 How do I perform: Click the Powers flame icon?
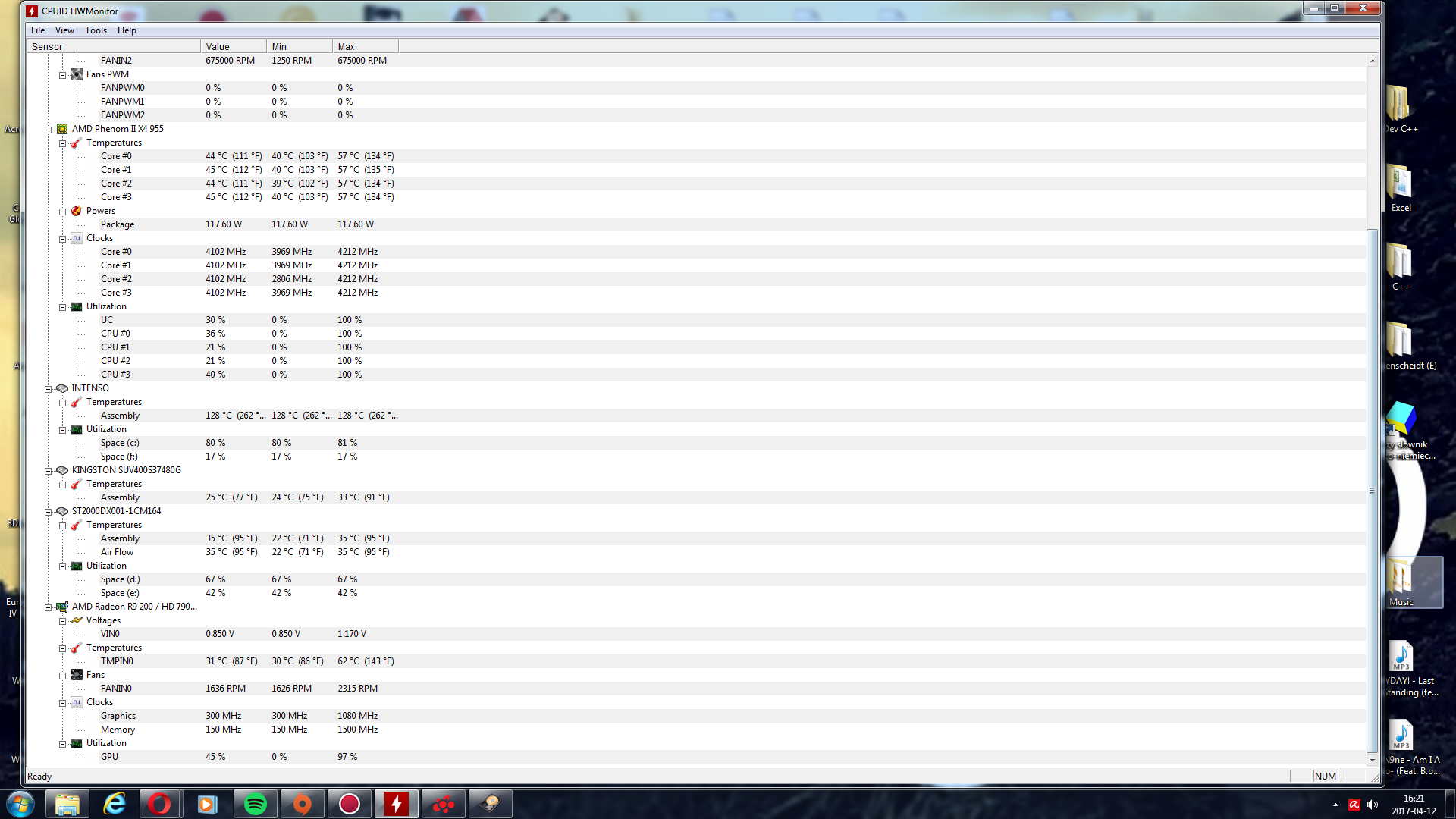click(x=77, y=211)
